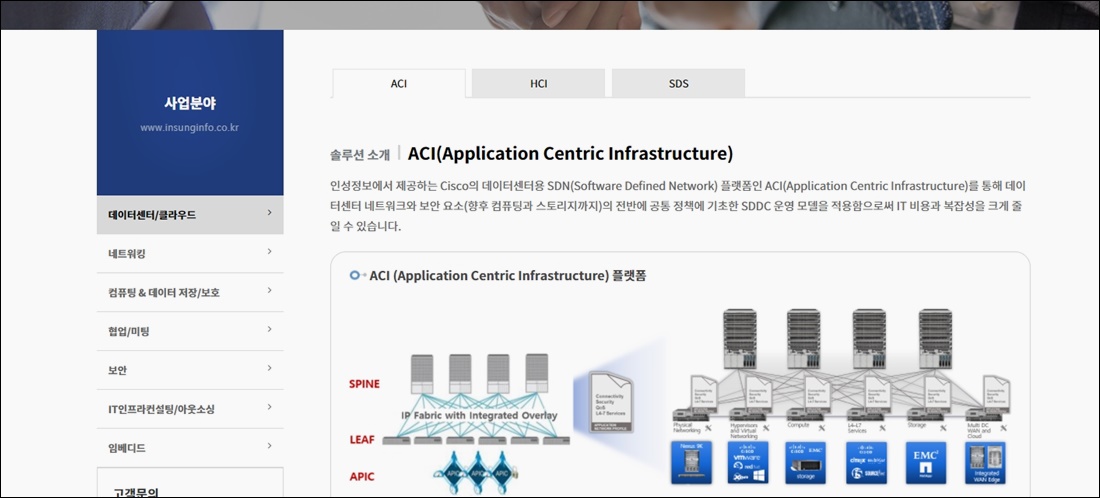The image size is (1100, 498).
Task: Click the Cisco EMC storage tile
Action: (x=807, y=463)
